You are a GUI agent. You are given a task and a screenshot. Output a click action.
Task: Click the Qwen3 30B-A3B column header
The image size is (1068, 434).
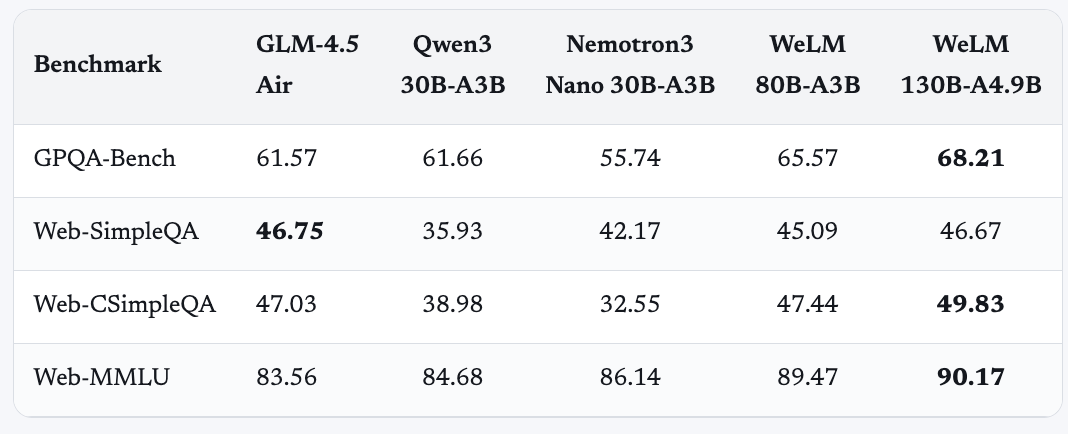coord(453,64)
